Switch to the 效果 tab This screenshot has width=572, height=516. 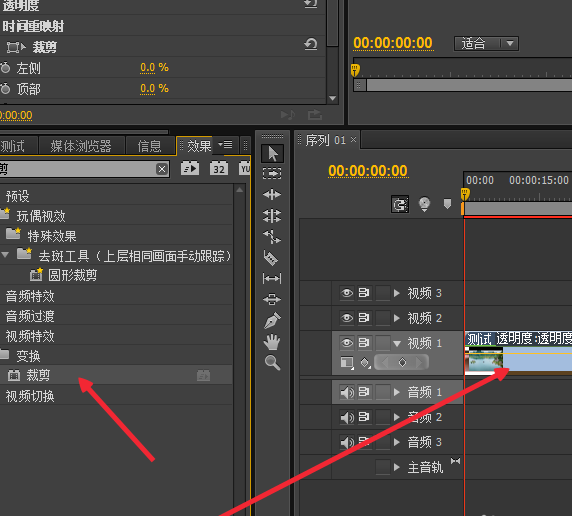point(199,146)
